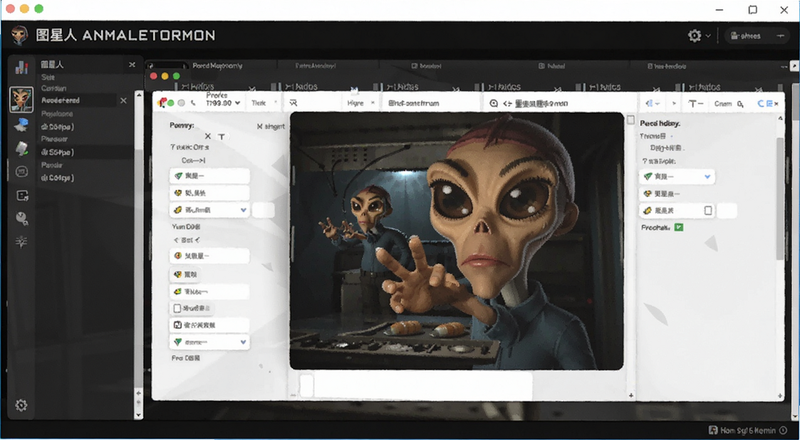Screen dimensions: 800x440
Task: Open the "Tlete" dropdown in inner toolbar
Action: (x=264, y=103)
